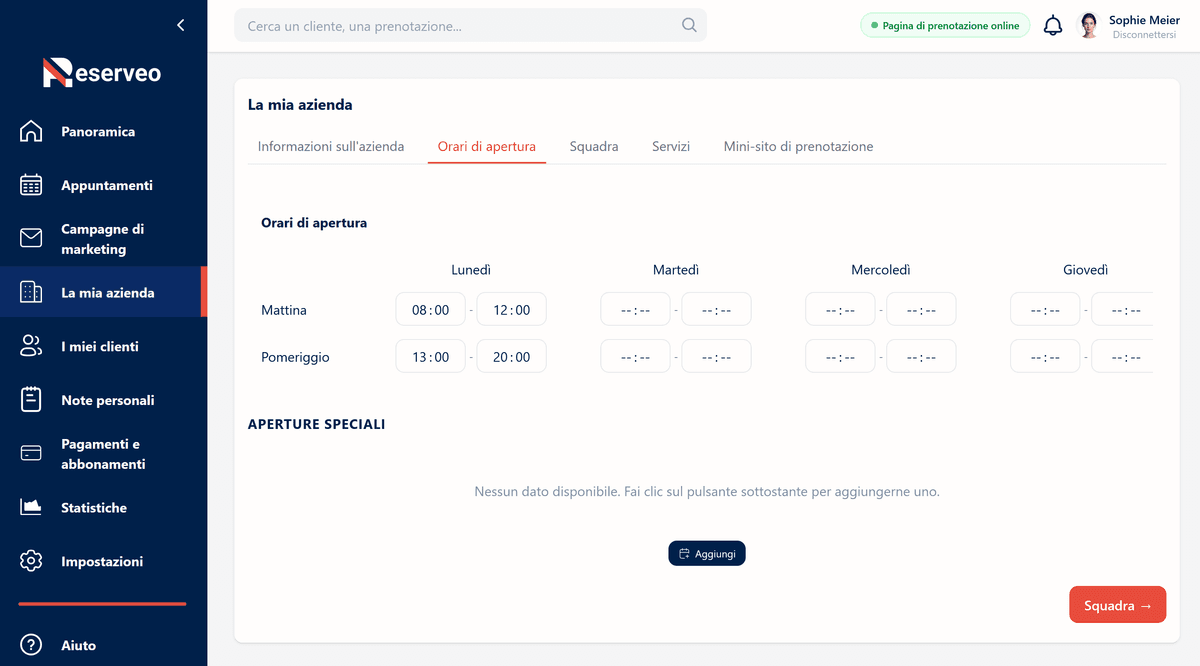The height and width of the screenshot is (666, 1200).
Task: Edit Lunedì Mattina end time 12:00
Action: [x=512, y=310]
